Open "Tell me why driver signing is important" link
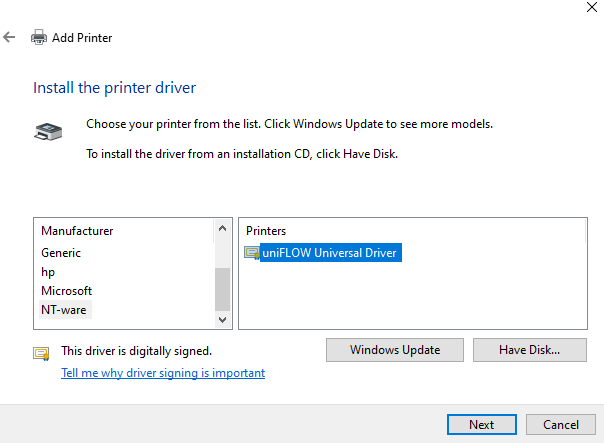Viewport: 604px width, 443px height. pos(163,373)
